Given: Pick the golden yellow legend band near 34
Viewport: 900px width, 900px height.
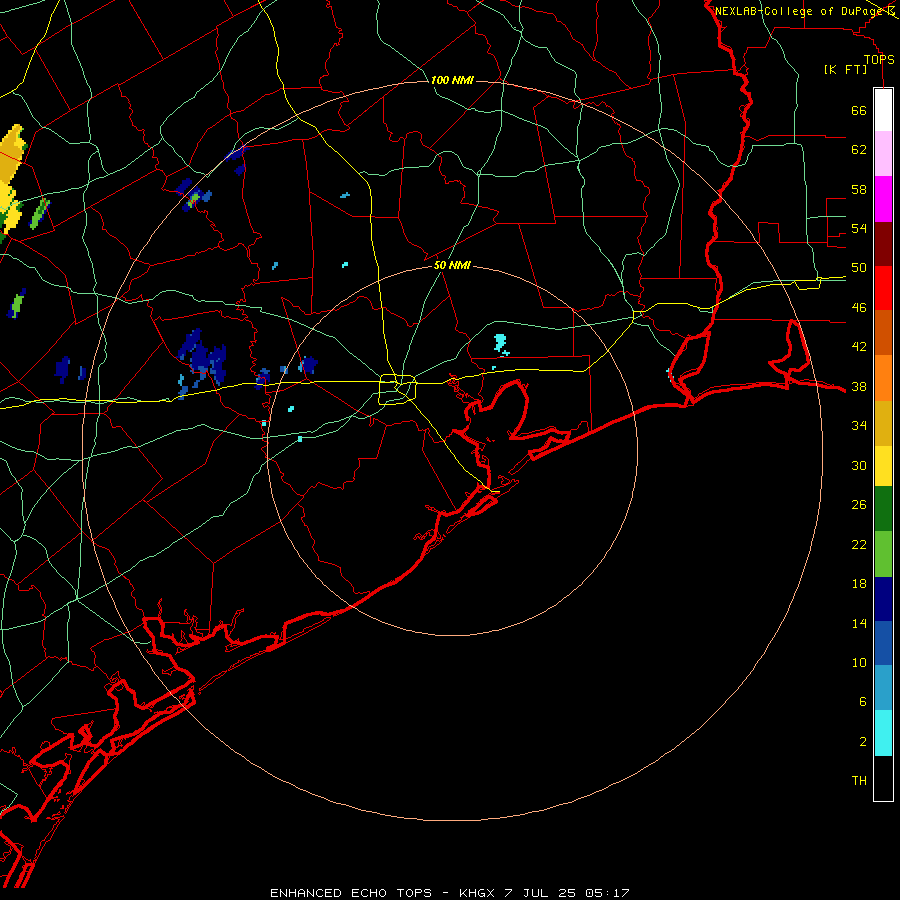Looking at the screenshot, I should [x=883, y=424].
